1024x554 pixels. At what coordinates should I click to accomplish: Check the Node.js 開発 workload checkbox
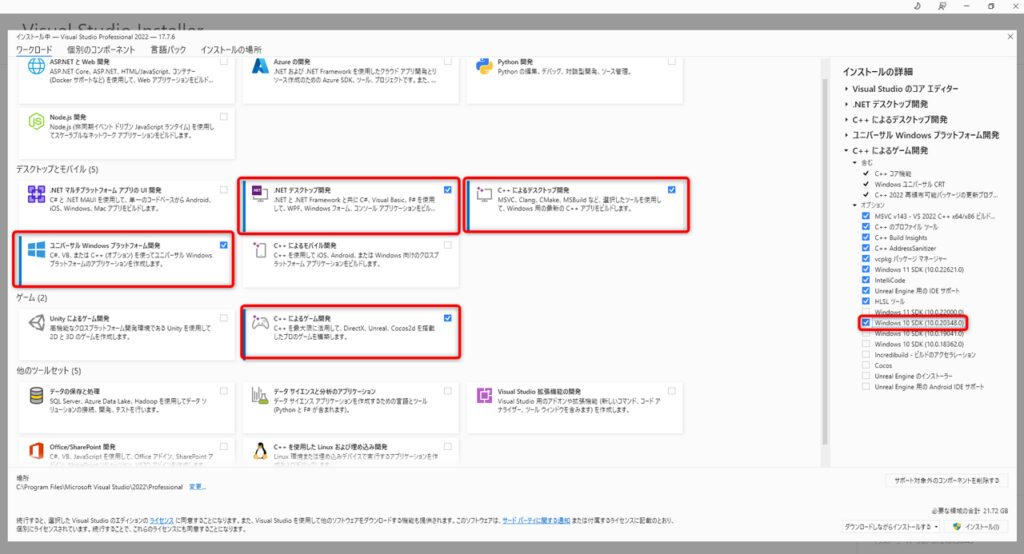click(x=224, y=117)
